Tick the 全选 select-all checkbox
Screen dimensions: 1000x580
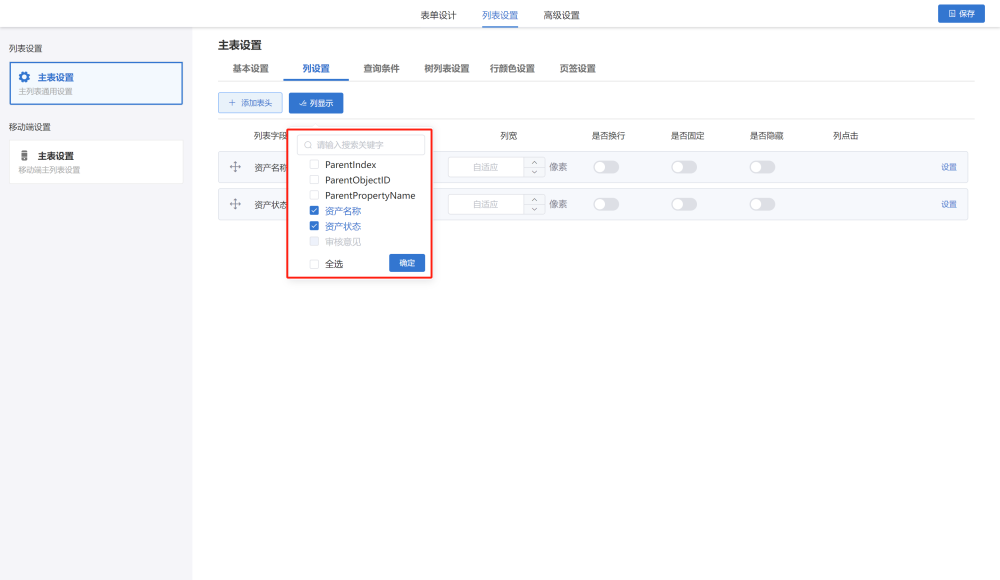(x=314, y=264)
